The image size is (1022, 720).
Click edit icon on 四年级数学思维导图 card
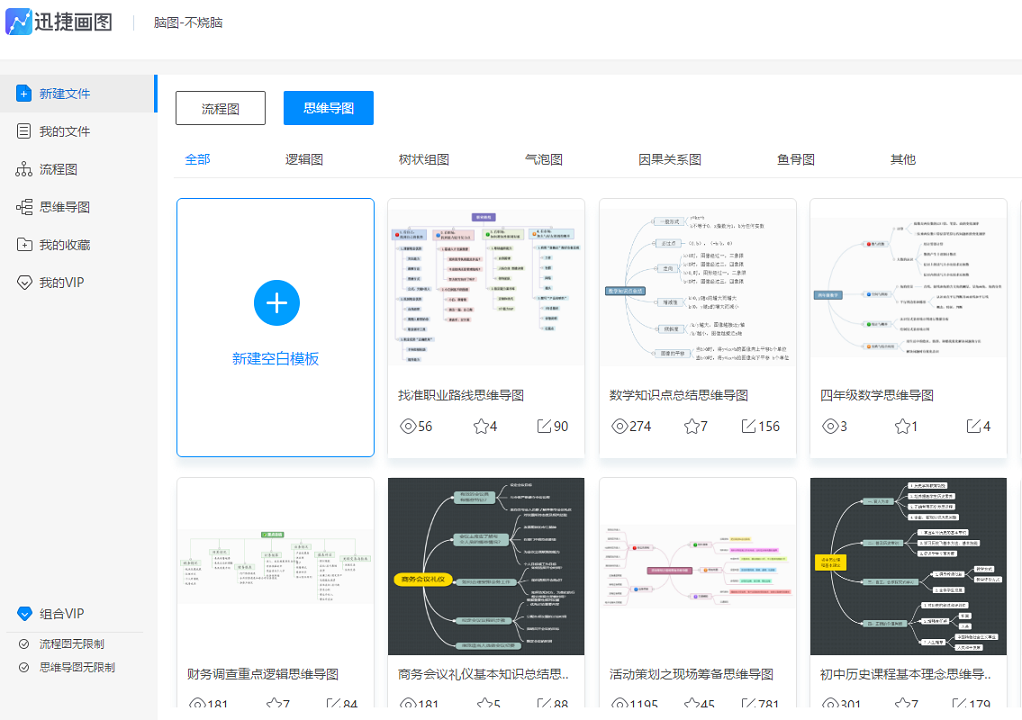click(974, 426)
